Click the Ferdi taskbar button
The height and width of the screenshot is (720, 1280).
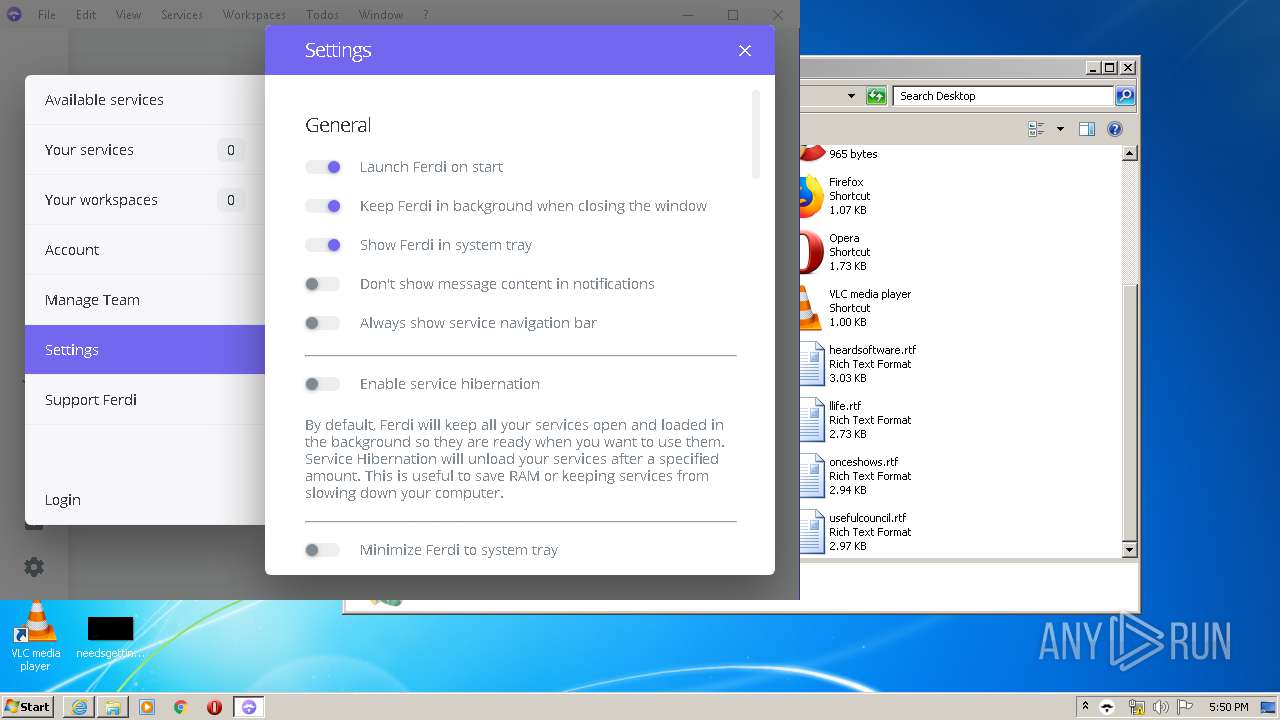pos(249,707)
